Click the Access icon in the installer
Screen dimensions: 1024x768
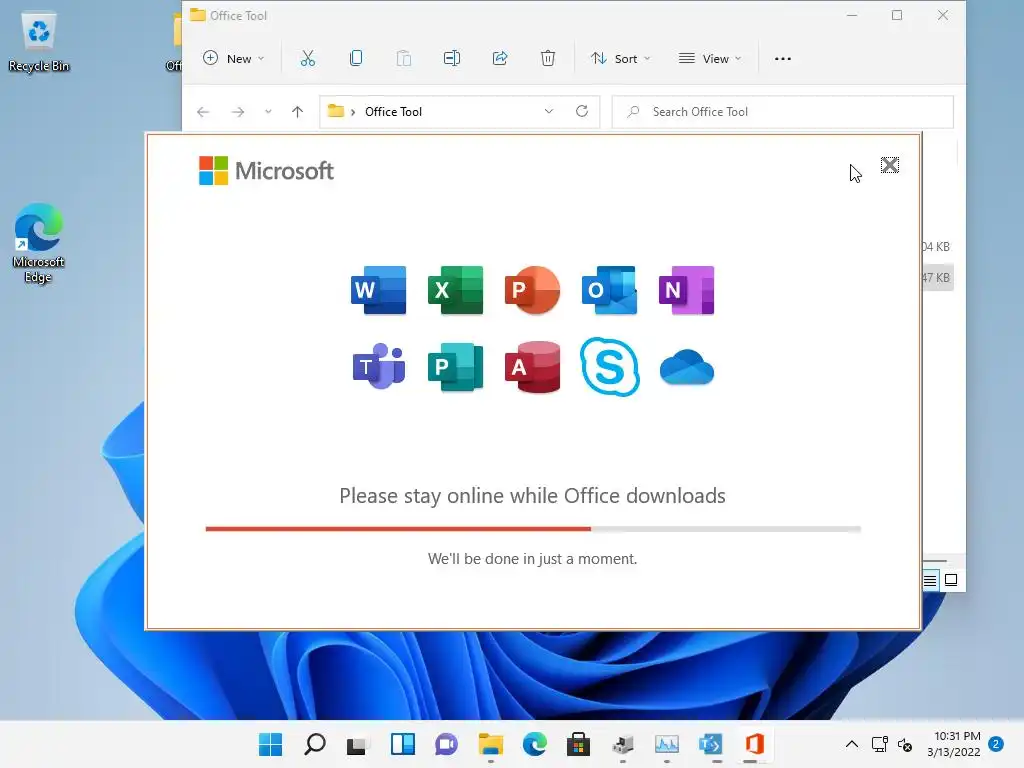click(x=532, y=366)
